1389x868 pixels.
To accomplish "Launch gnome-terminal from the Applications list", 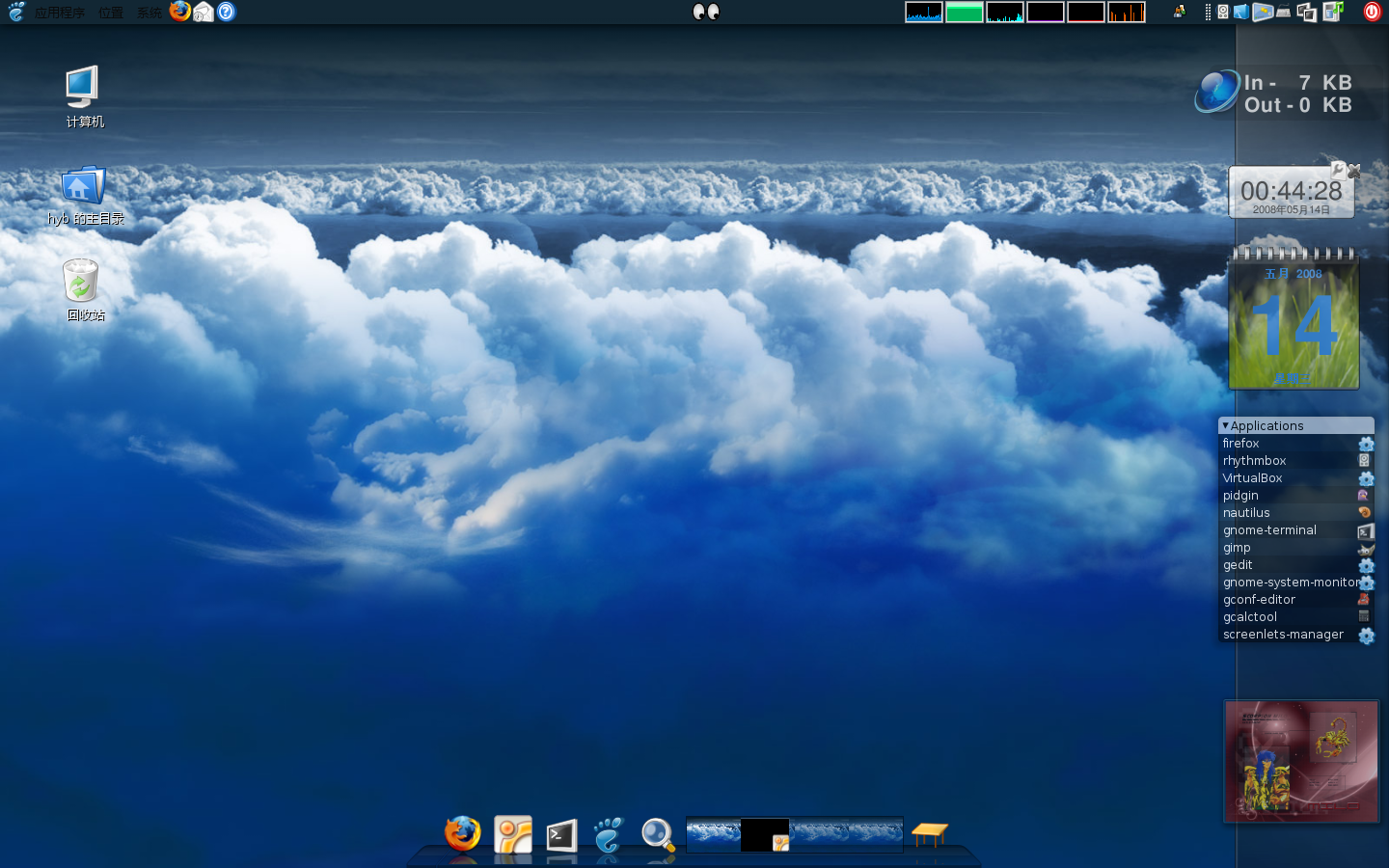I will pos(1297,530).
